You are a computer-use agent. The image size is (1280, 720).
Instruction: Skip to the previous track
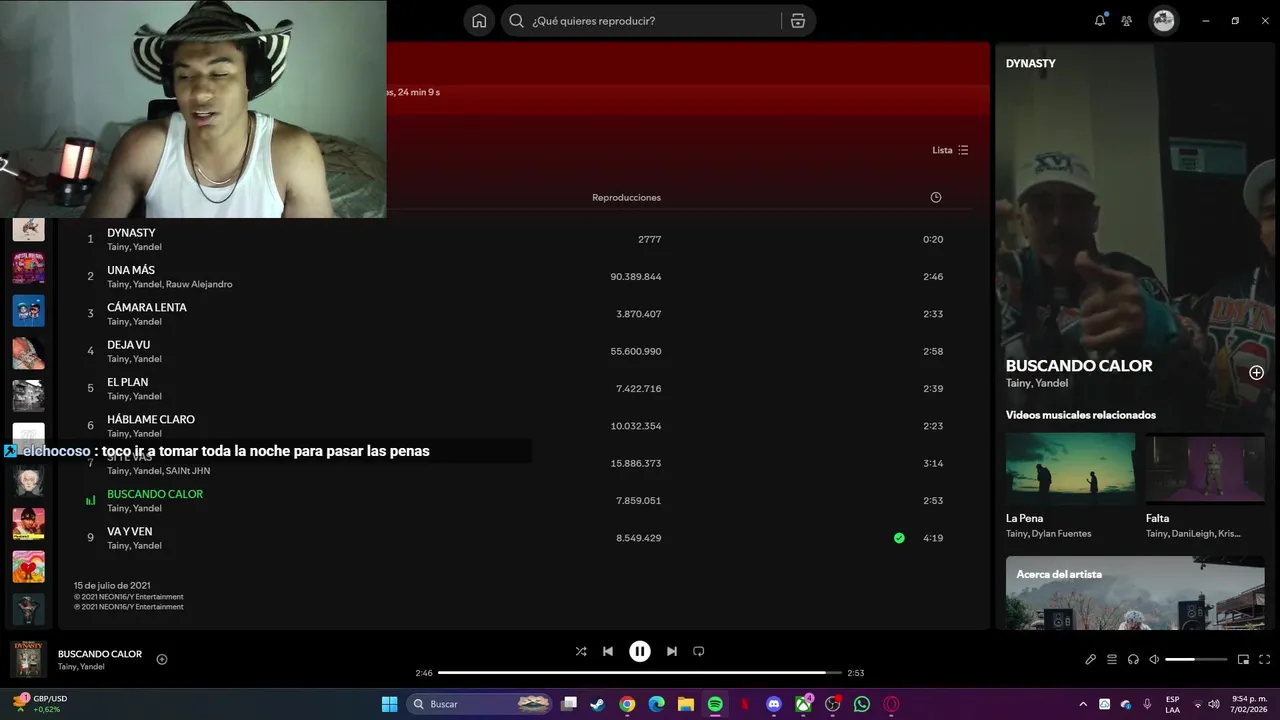tap(608, 651)
